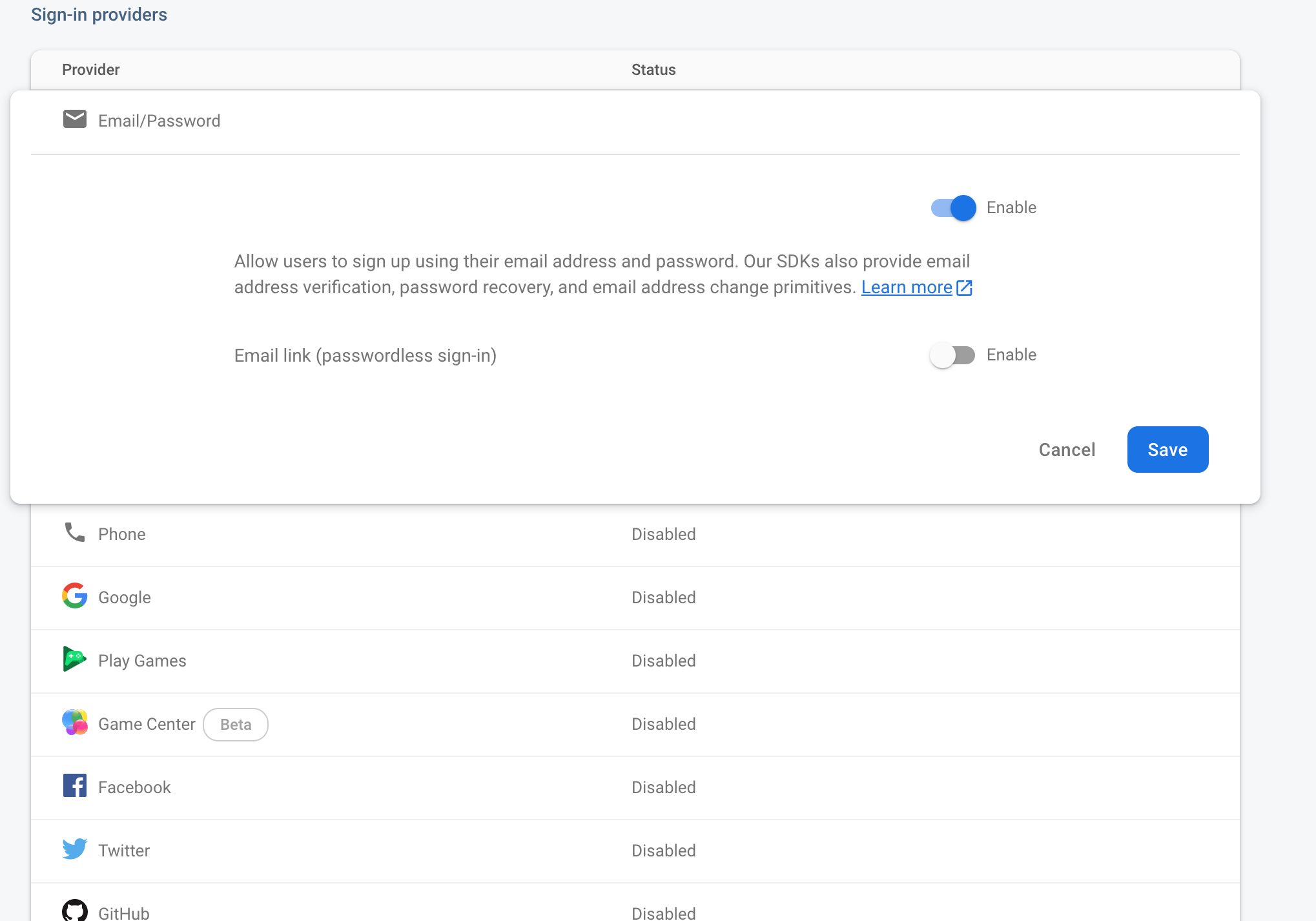Click the Google logo icon

pos(75,595)
